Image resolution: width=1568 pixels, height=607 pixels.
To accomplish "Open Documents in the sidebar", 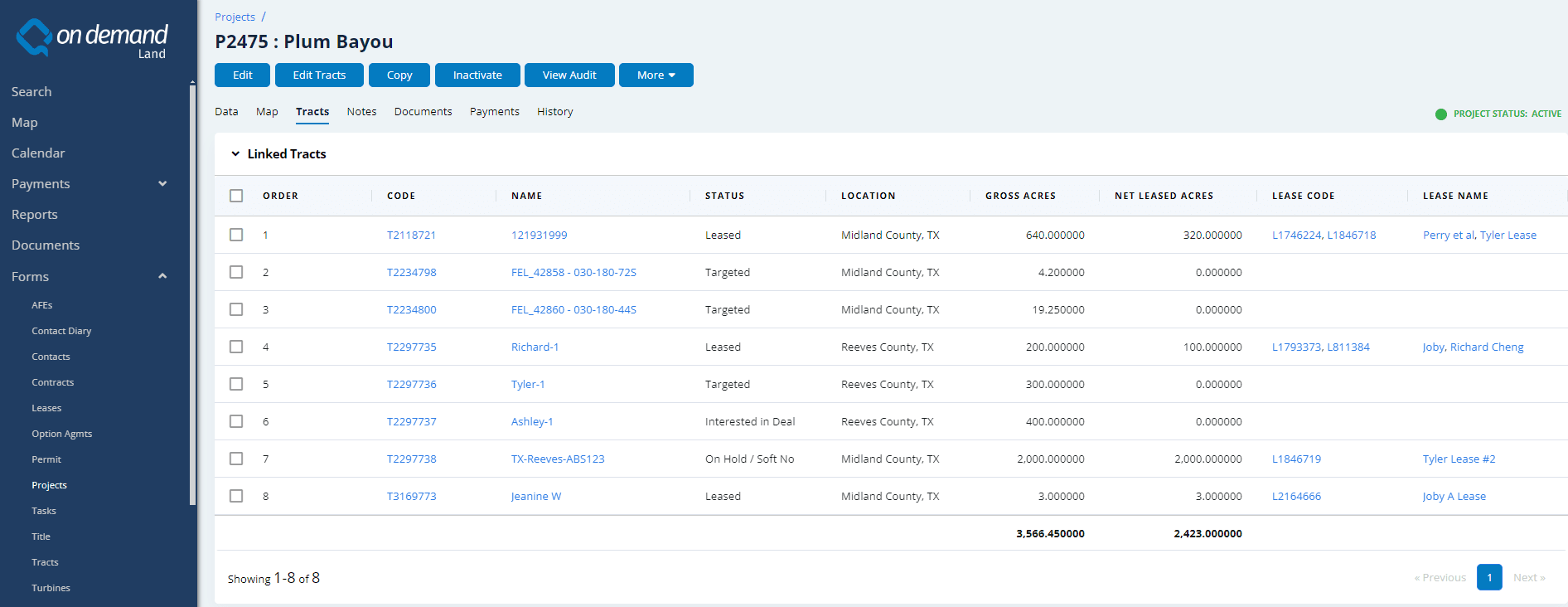I will [x=46, y=245].
